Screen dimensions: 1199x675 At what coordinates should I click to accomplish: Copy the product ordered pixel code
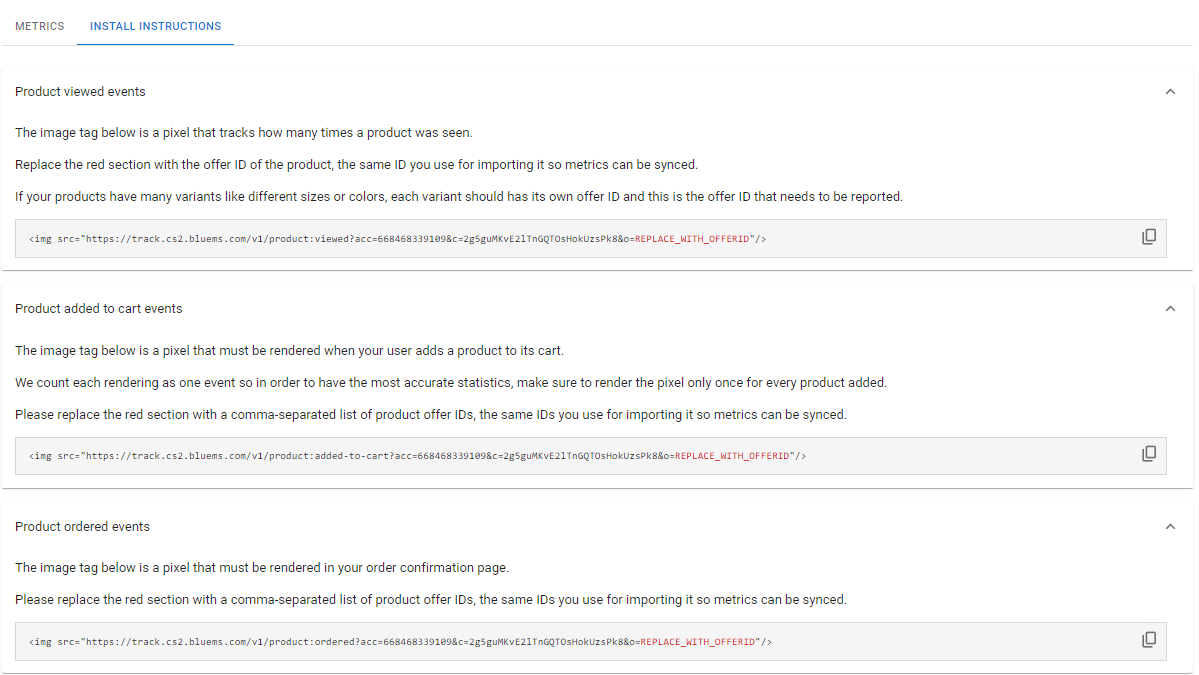(1149, 639)
